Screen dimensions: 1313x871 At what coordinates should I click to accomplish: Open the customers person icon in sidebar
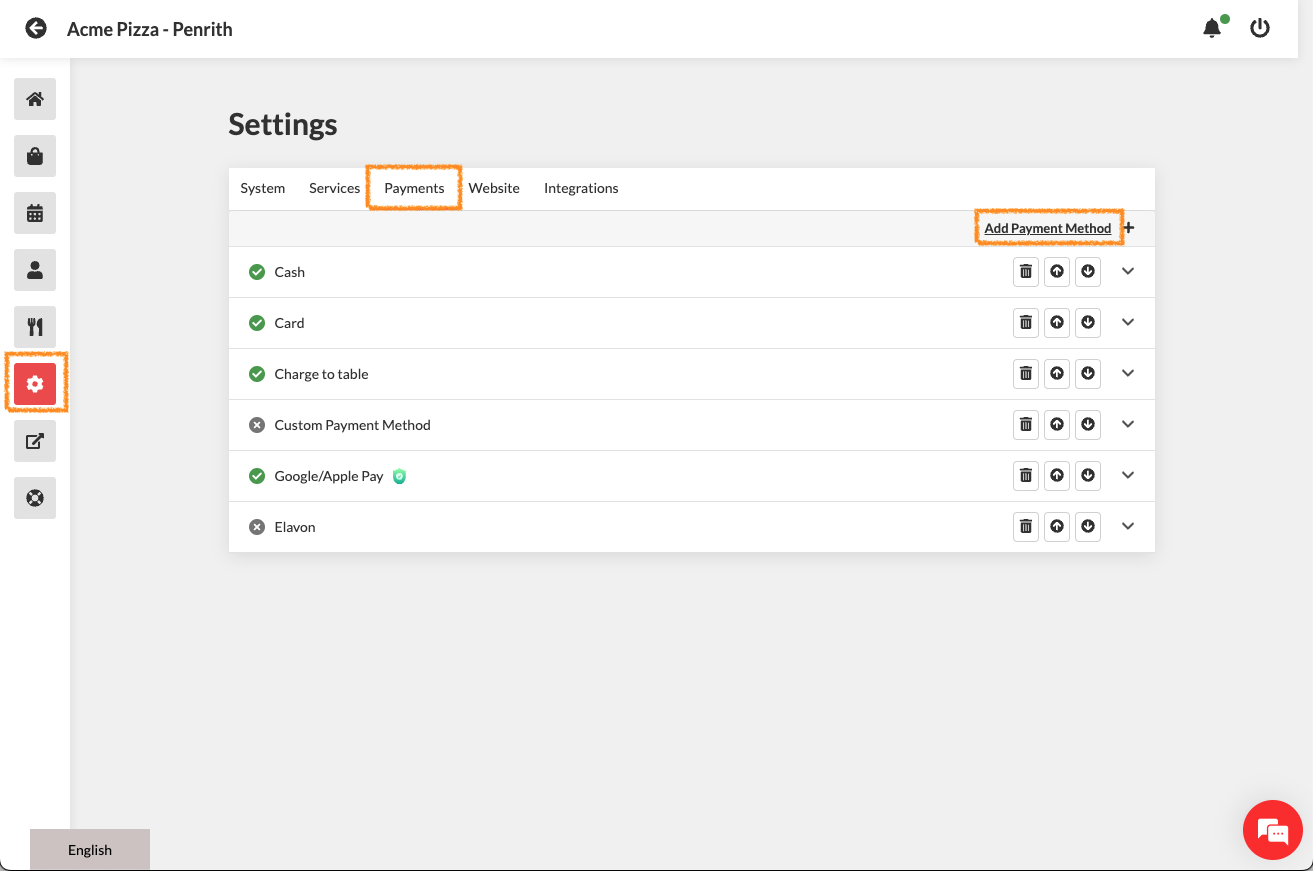tap(35, 270)
